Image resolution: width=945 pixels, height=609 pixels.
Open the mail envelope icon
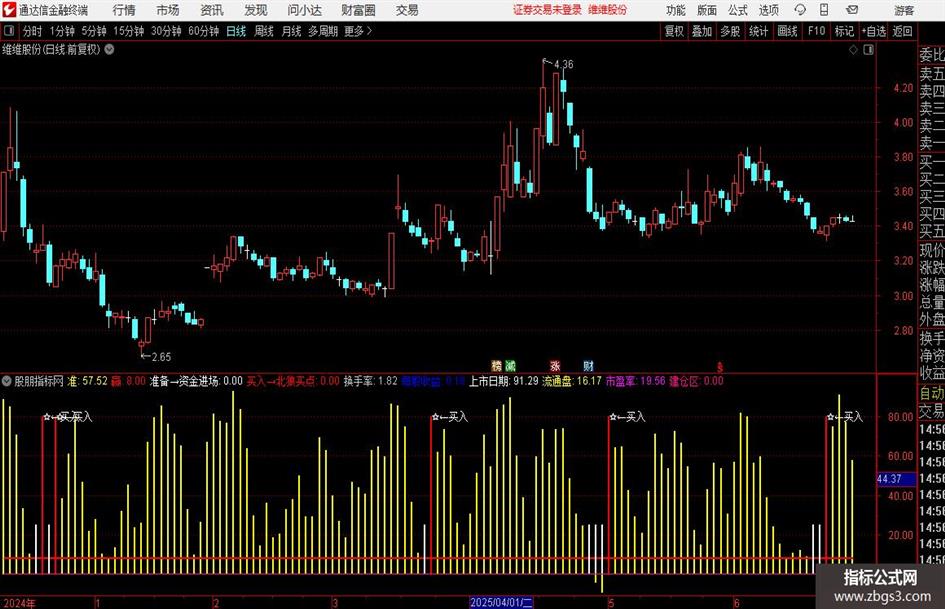click(852, 10)
